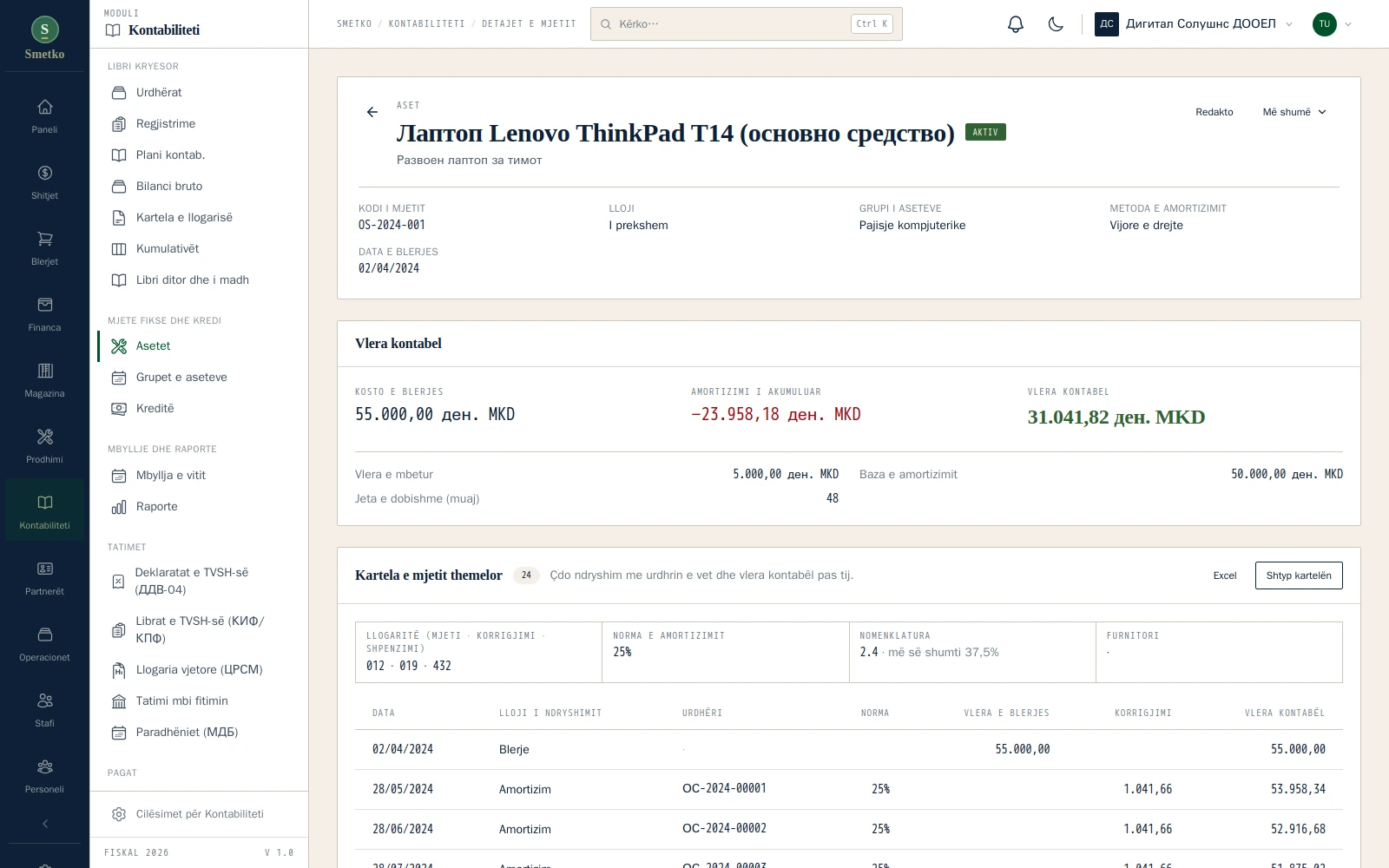Toggle dark mode with the moon icon

[1056, 24]
